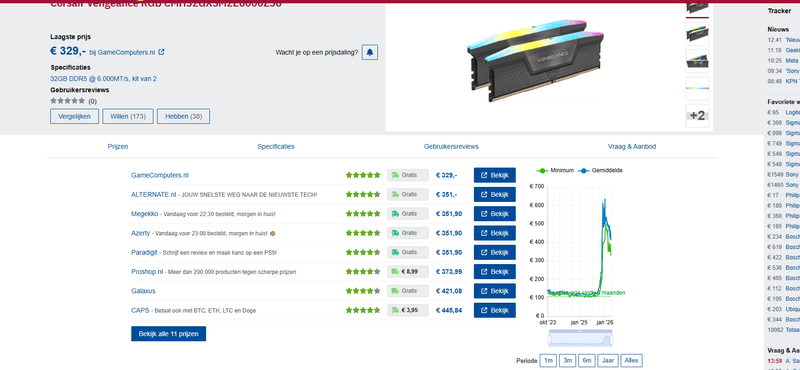Click the empty user review stars under Gebruikersreviews
Screen dimensions: 800x370
pyautogui.click(x=67, y=101)
